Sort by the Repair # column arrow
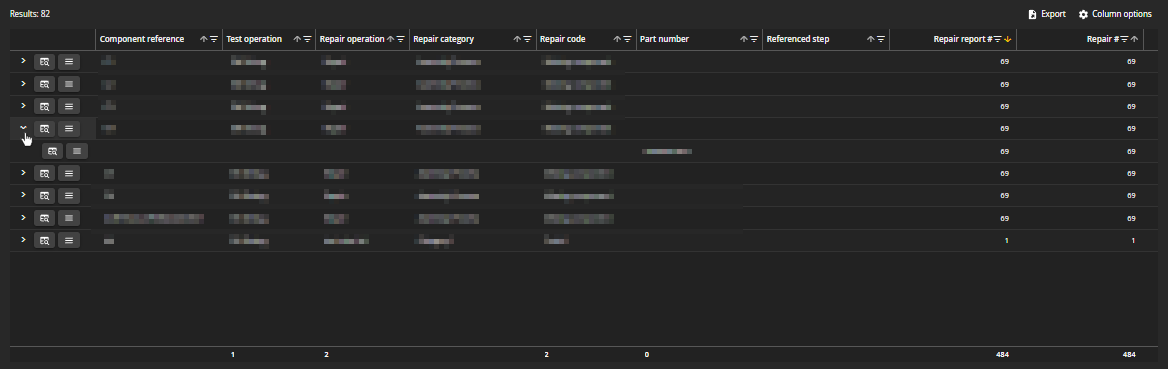Viewport: 1168px width, 369px height. [1134, 40]
